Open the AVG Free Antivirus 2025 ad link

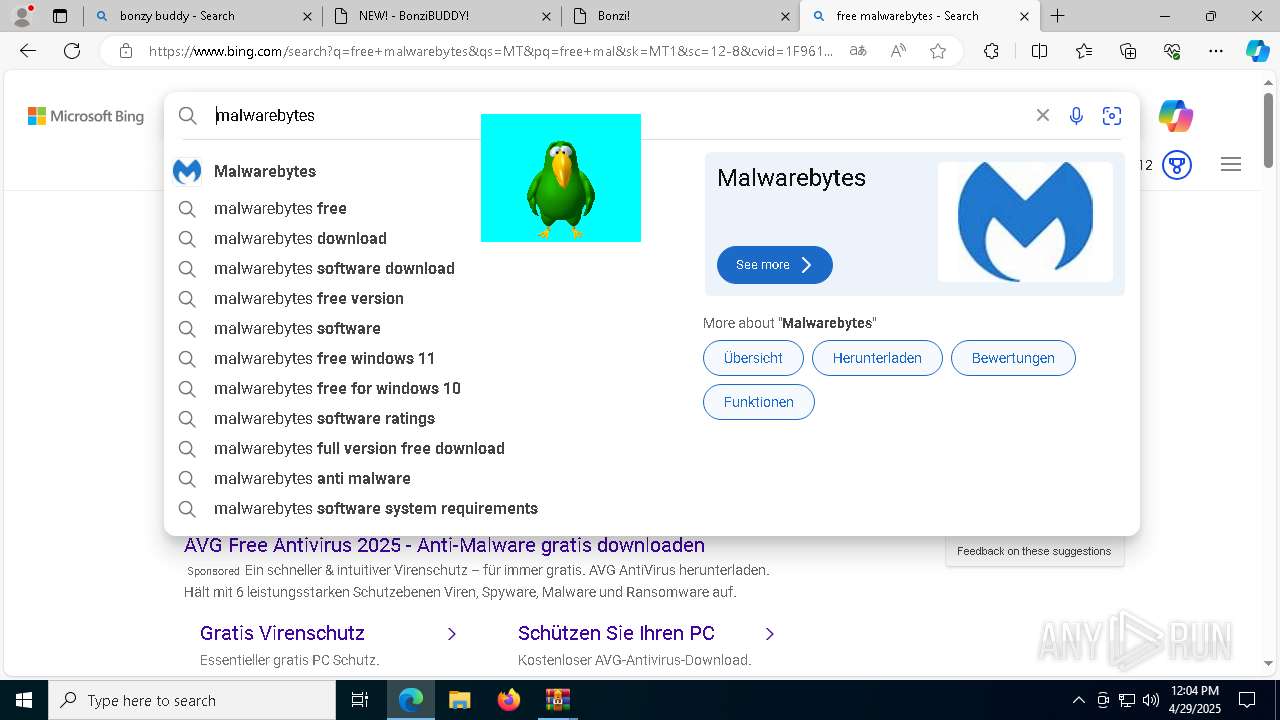click(x=444, y=545)
